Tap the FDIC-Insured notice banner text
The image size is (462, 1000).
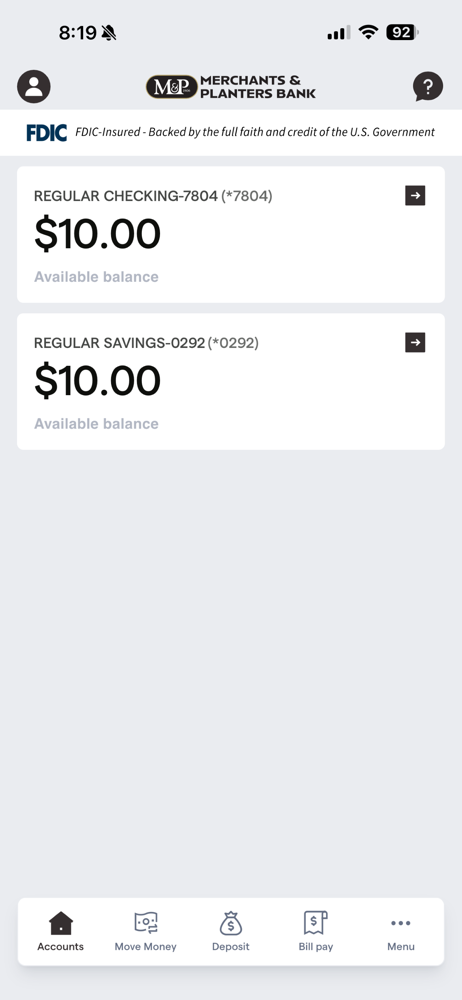[255, 133]
